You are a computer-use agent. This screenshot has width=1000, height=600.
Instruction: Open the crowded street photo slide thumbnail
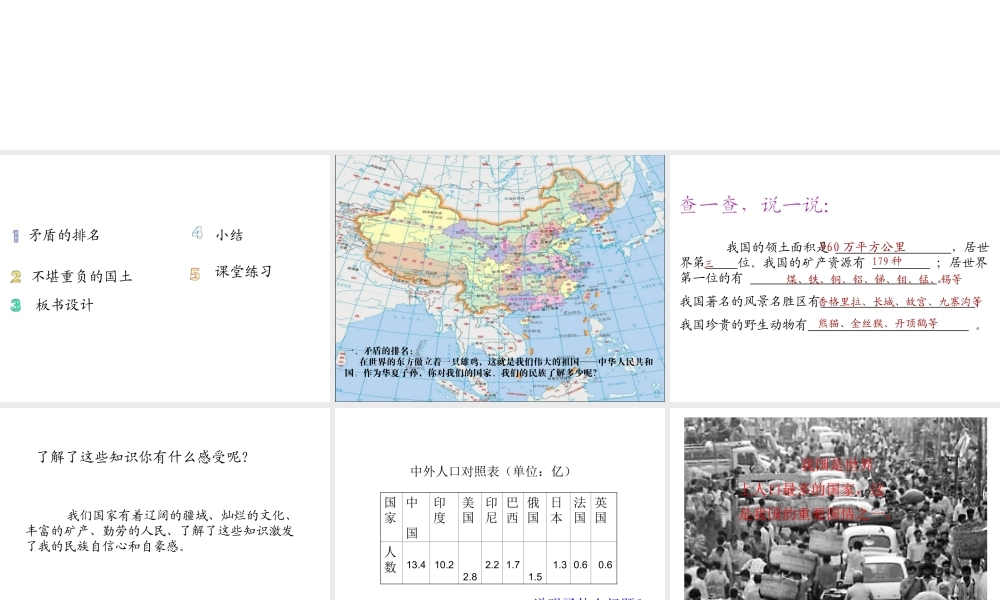pyautogui.click(x=835, y=504)
